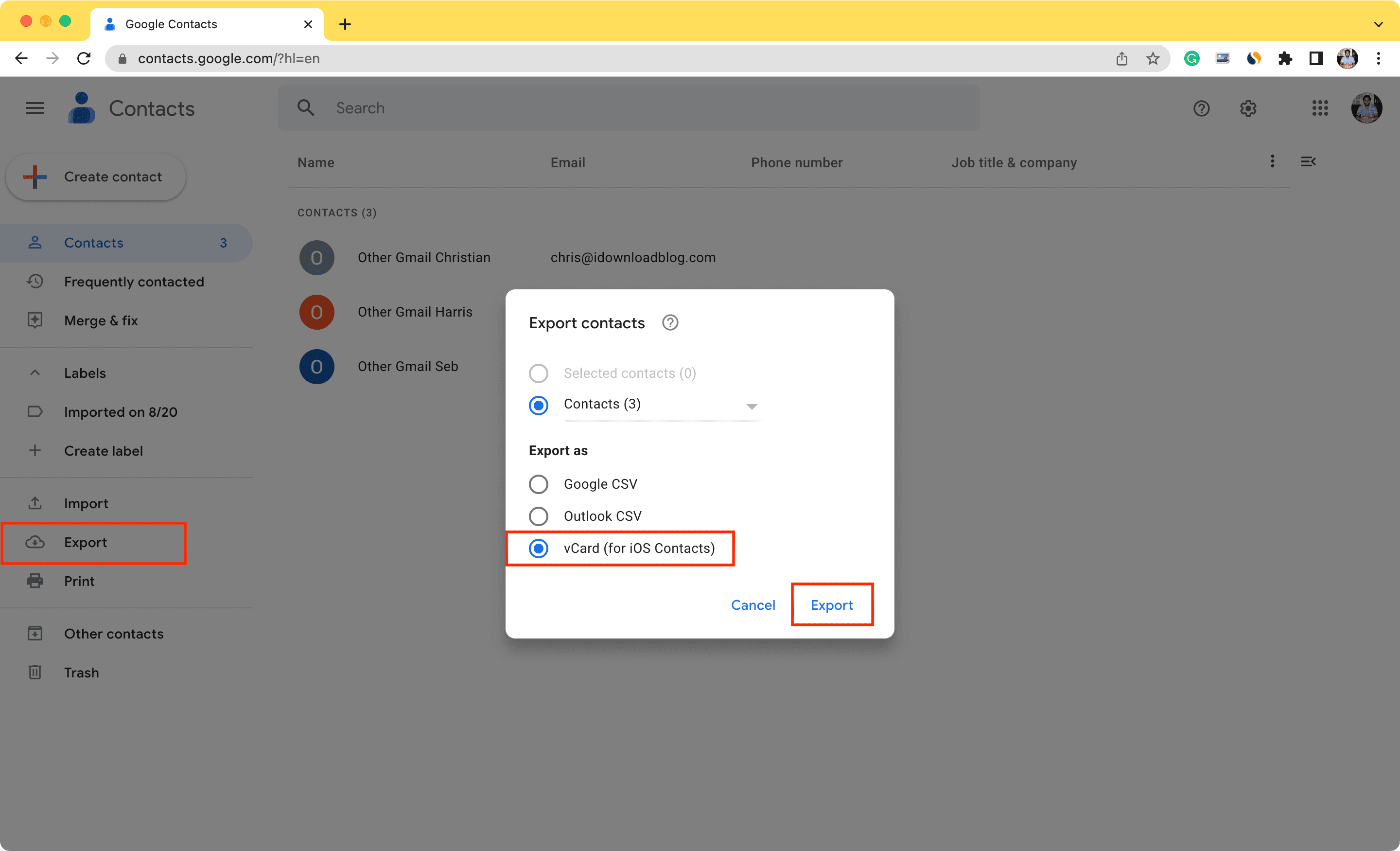The height and width of the screenshot is (851, 1400).
Task: Click the address bar URL
Action: click(x=228, y=58)
